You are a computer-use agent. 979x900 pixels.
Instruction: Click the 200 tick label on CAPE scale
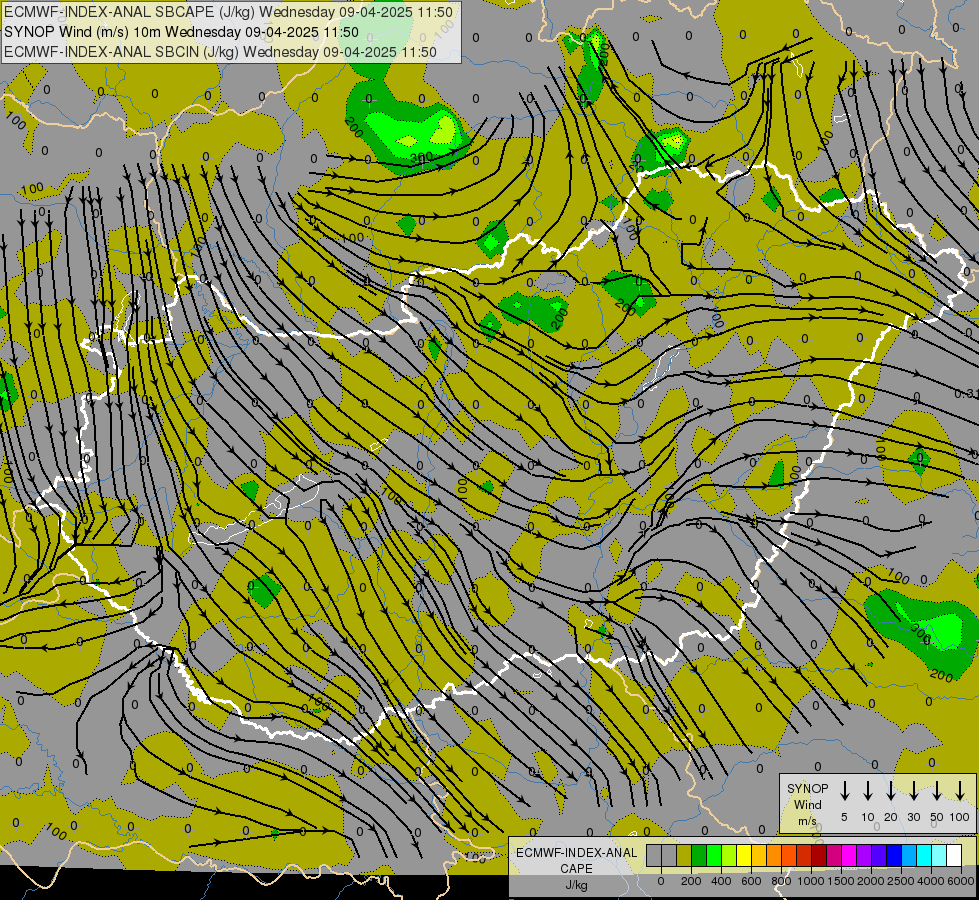(x=691, y=881)
